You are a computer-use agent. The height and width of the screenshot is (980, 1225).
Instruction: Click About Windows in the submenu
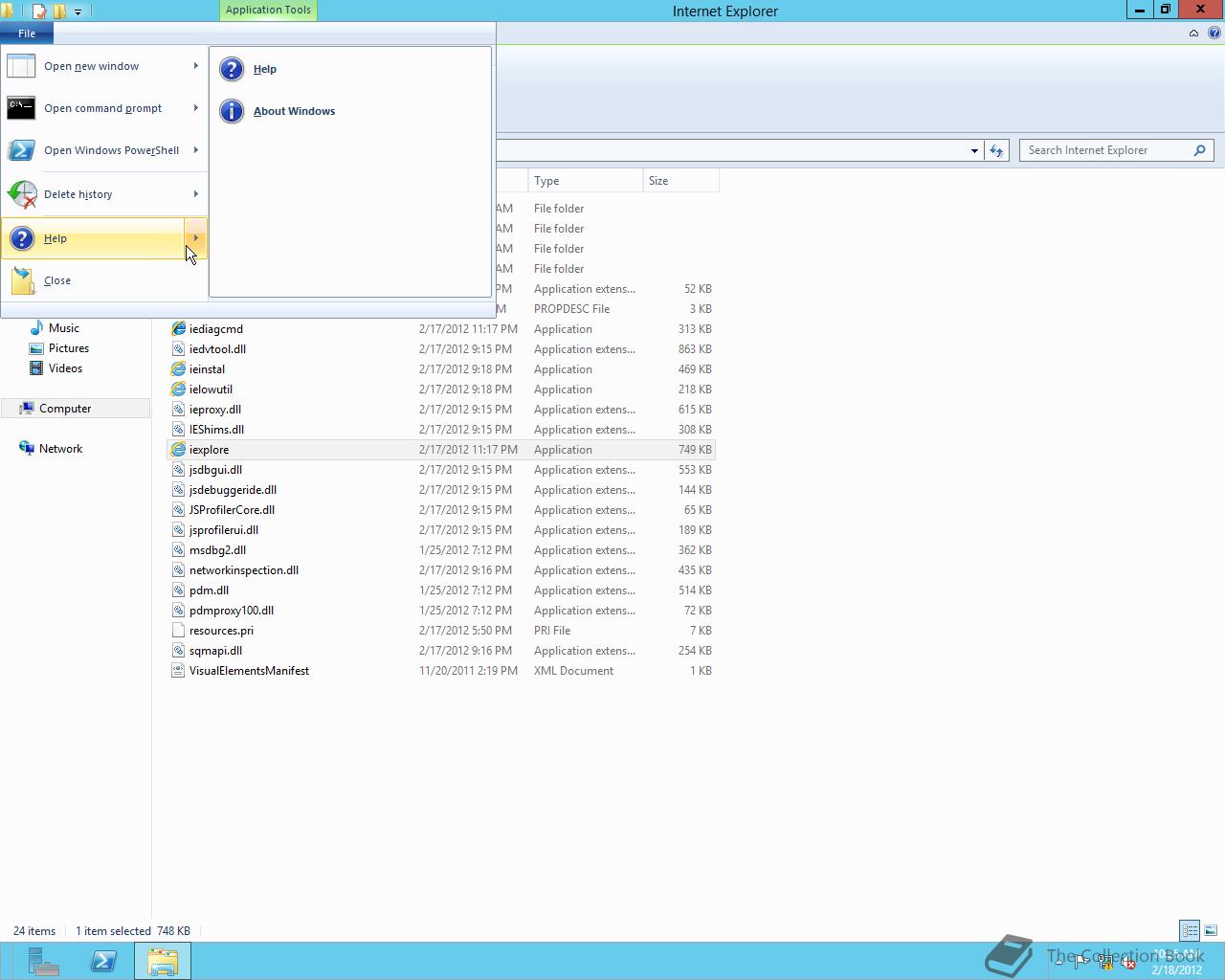(x=350, y=111)
